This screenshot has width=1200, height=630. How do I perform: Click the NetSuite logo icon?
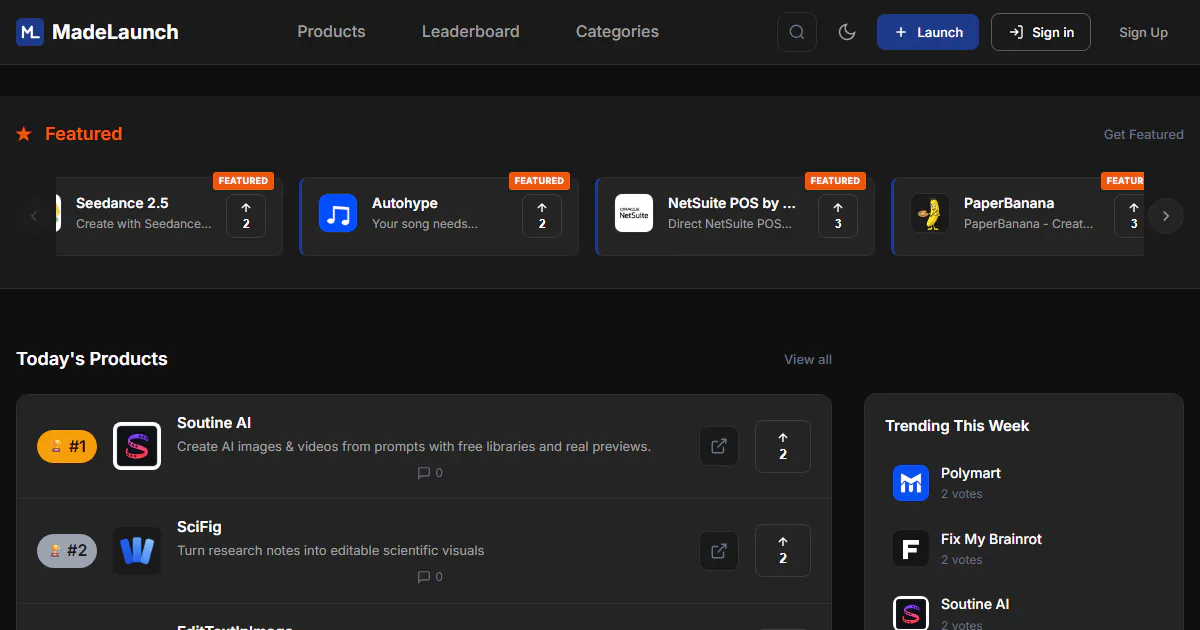pos(634,213)
